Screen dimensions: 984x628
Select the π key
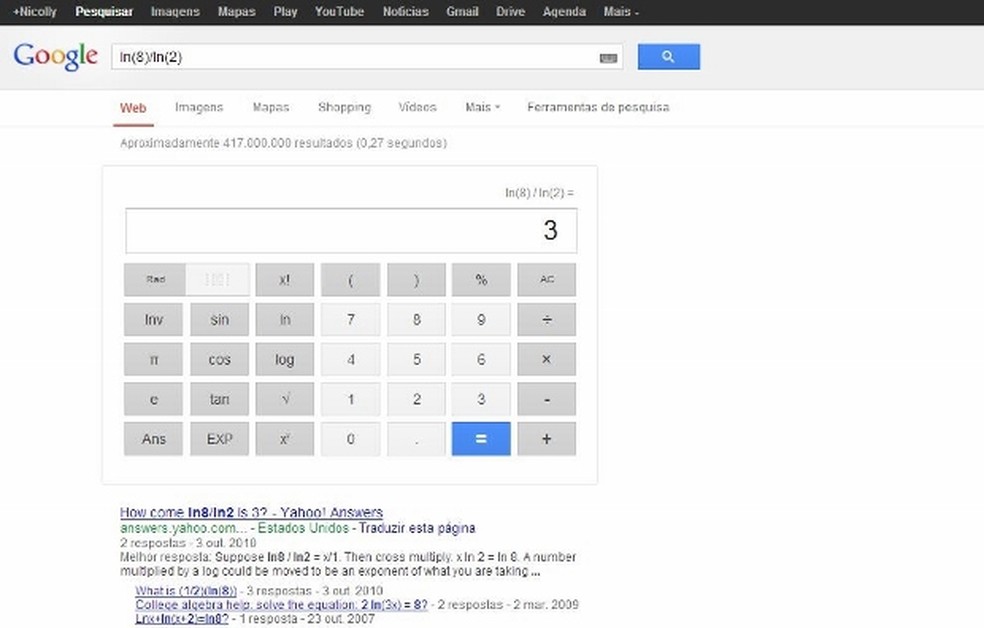click(153, 359)
